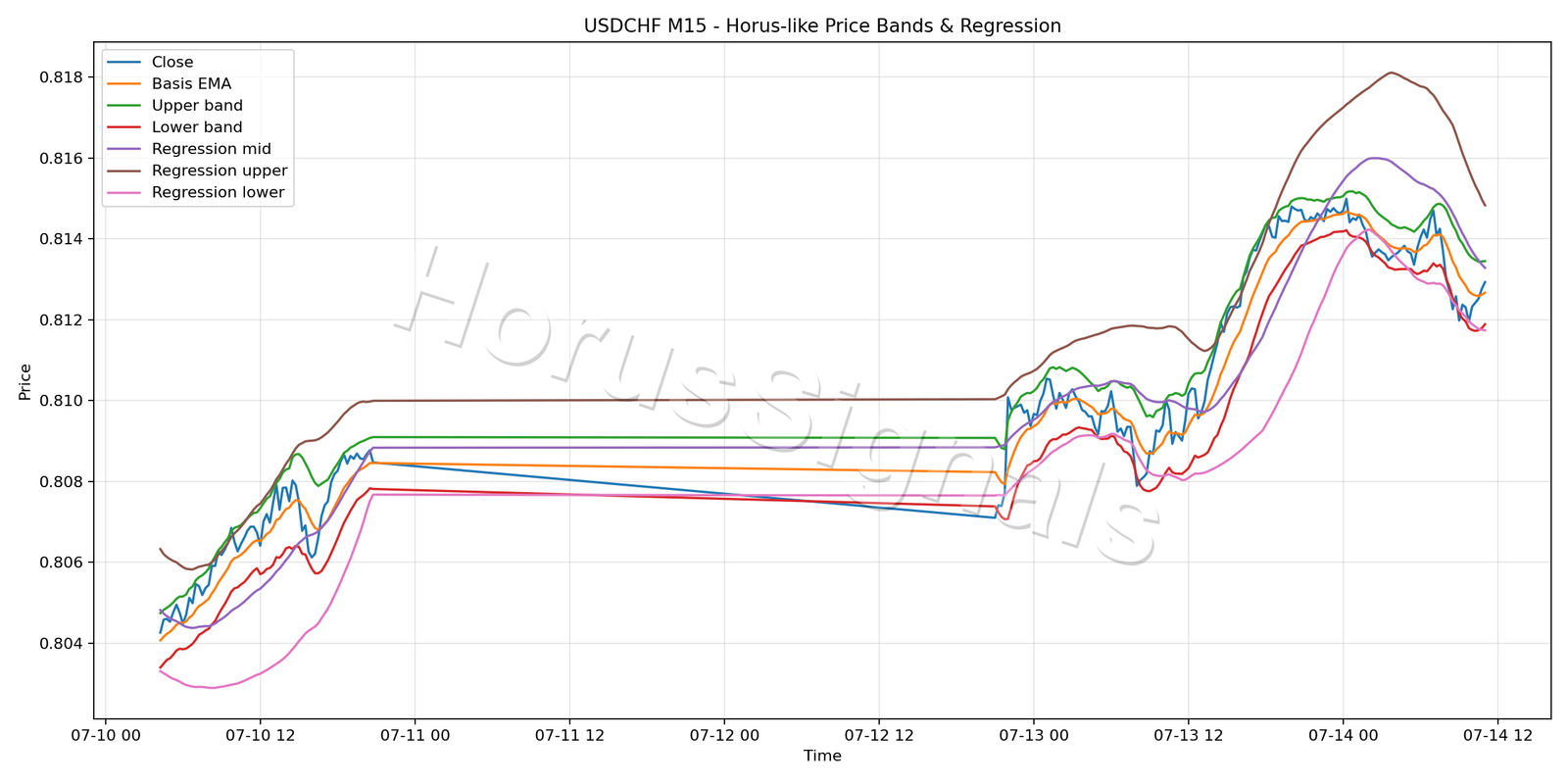
Task: Click the 07-13 12 x-axis tick label
Action: [x=1188, y=735]
